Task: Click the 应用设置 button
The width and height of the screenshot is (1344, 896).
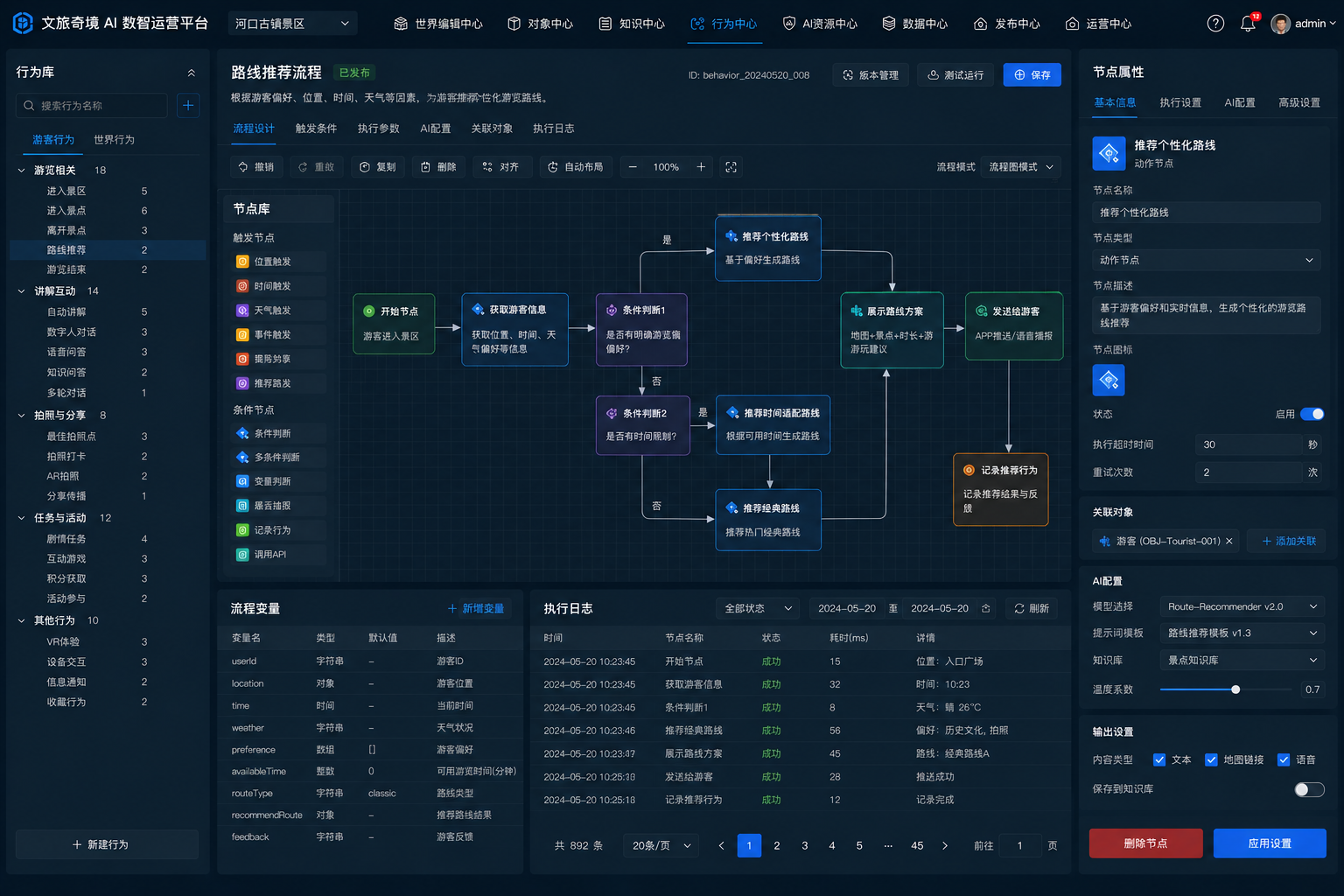Action: [1270, 843]
